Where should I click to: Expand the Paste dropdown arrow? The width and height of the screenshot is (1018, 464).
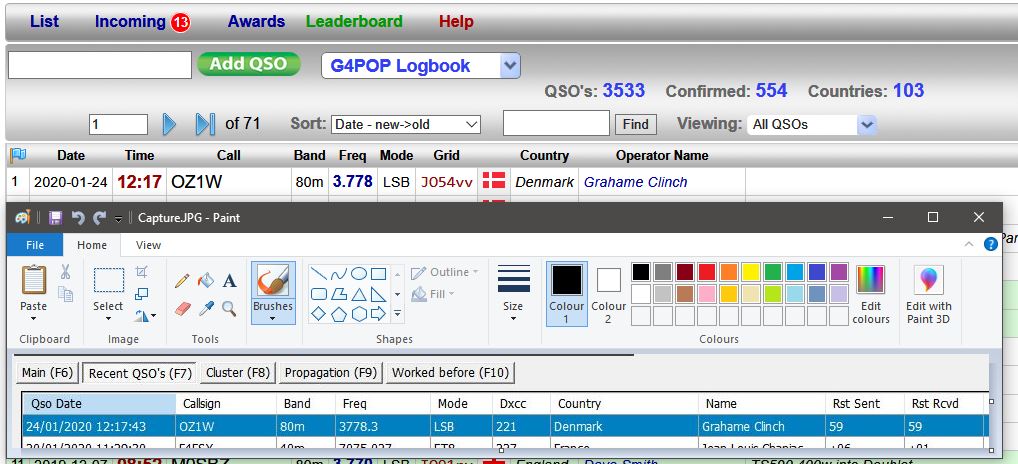[x=33, y=319]
